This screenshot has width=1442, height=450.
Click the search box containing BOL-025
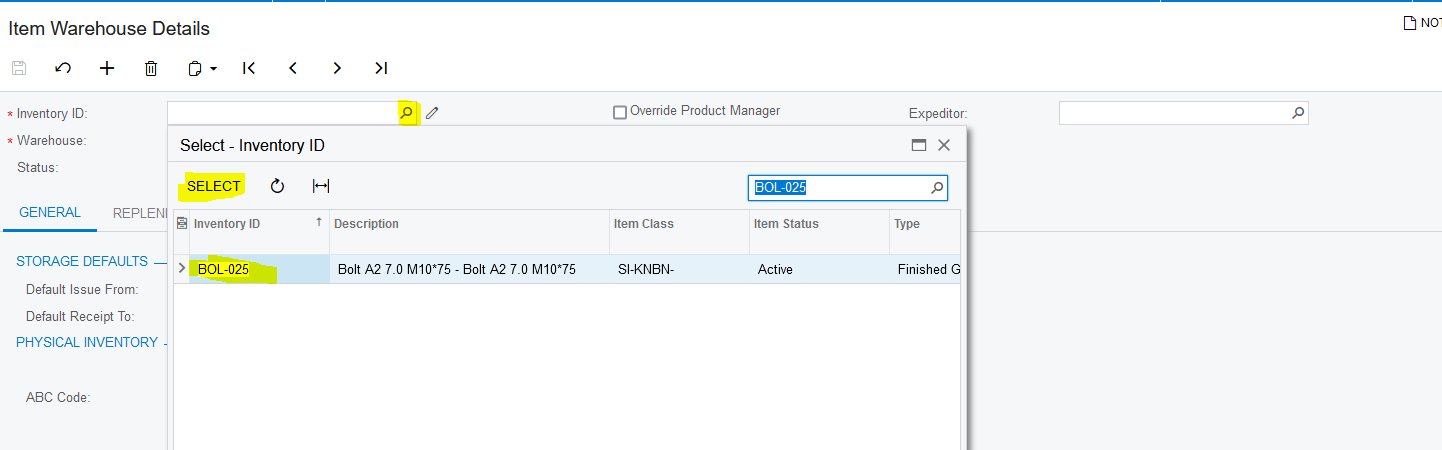[x=838, y=187]
